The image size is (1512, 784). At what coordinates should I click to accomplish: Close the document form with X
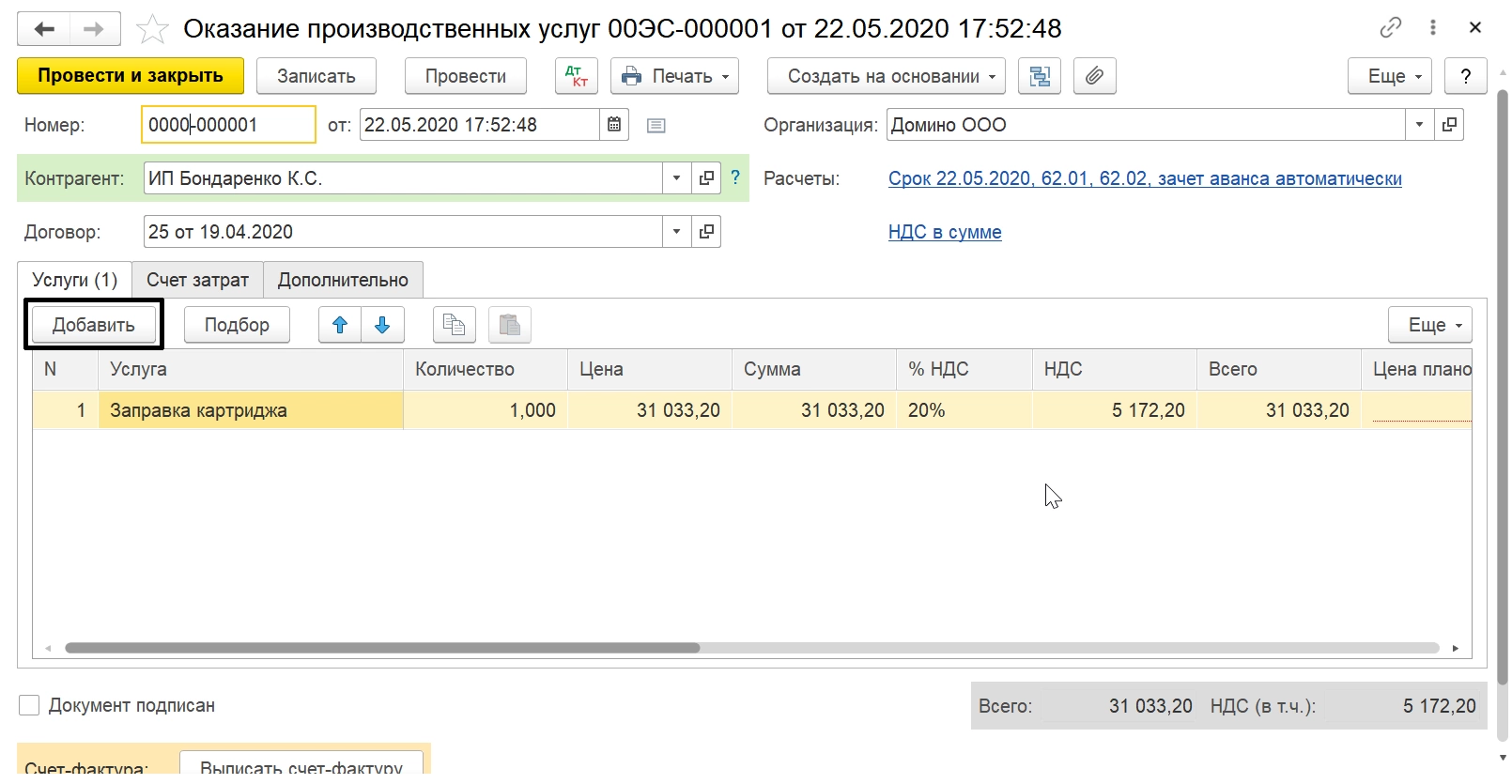(x=1475, y=28)
